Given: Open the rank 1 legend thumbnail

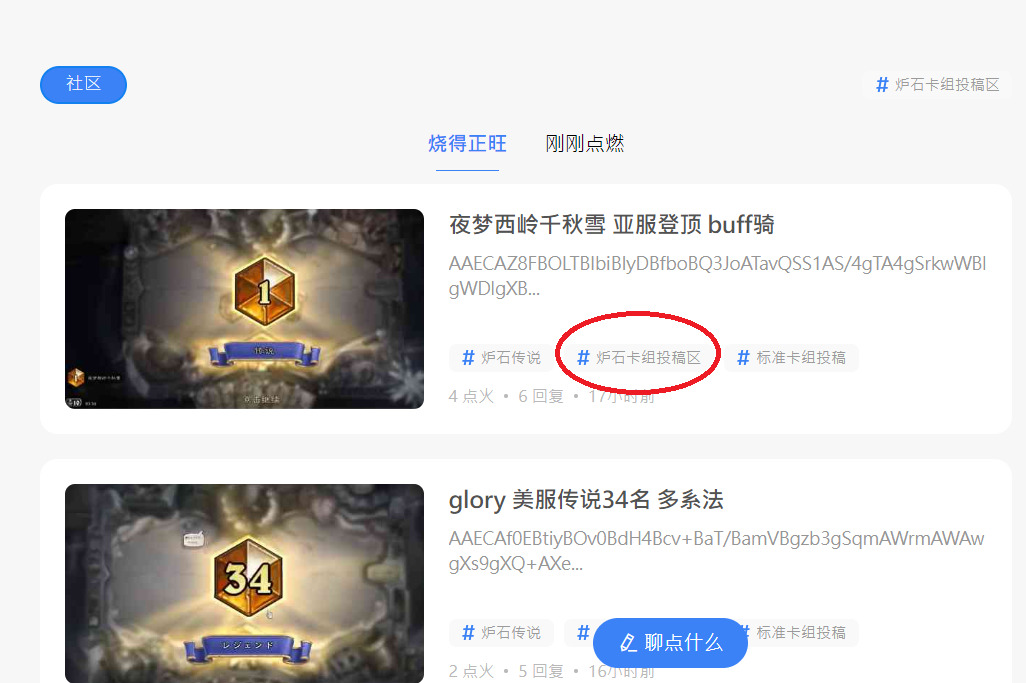Looking at the screenshot, I should (245, 309).
